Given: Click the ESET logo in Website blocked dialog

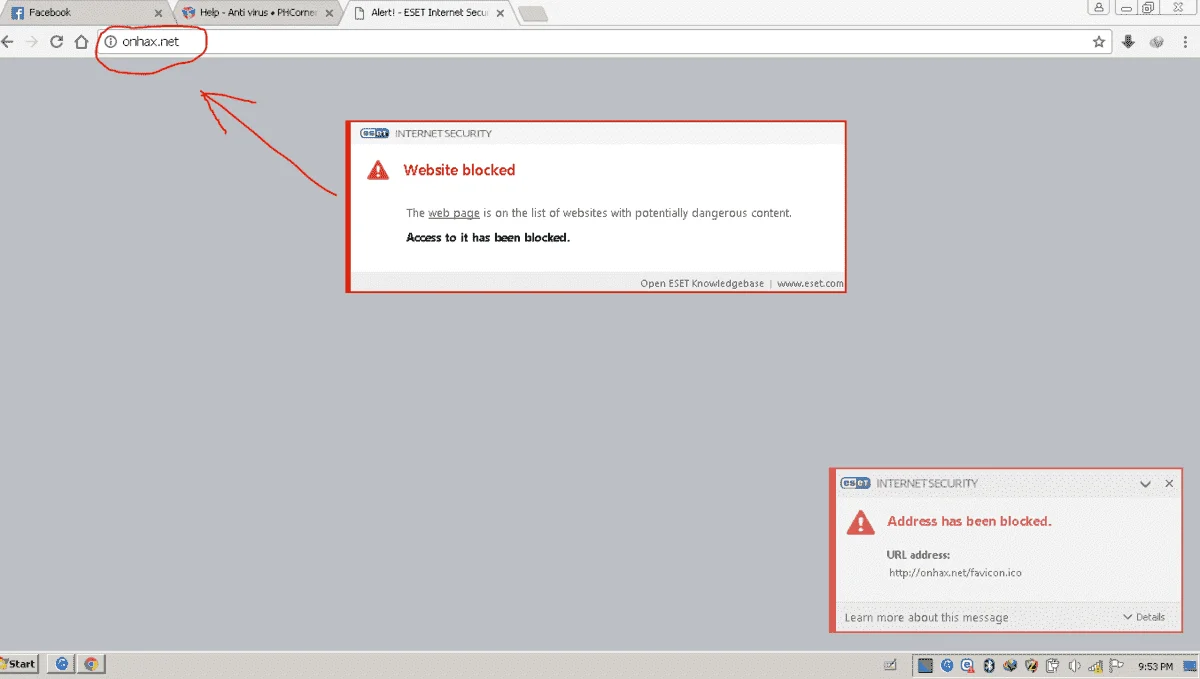Looking at the screenshot, I should 374,133.
